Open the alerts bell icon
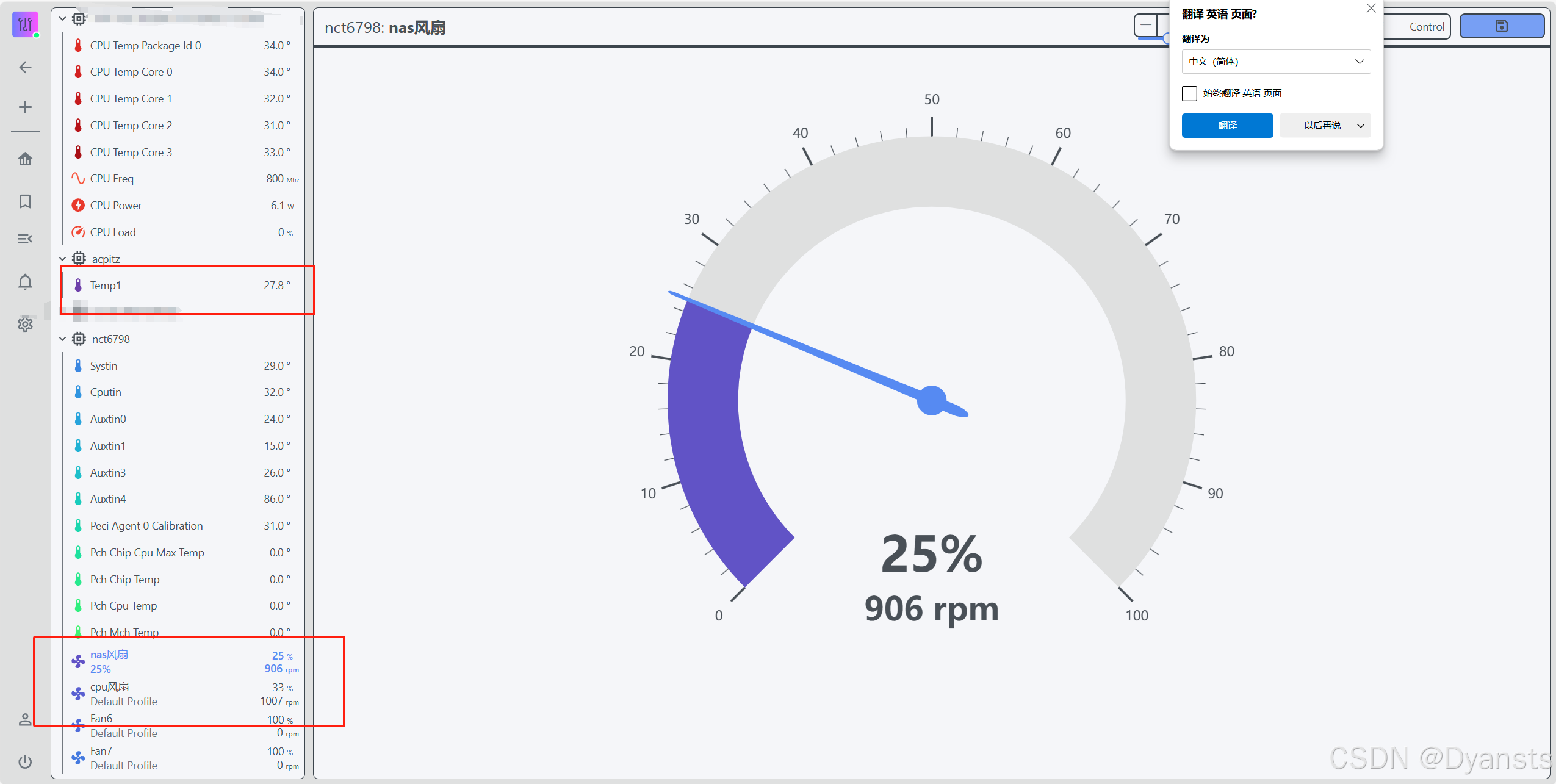Viewport: 1556px width, 784px height. tap(25, 282)
